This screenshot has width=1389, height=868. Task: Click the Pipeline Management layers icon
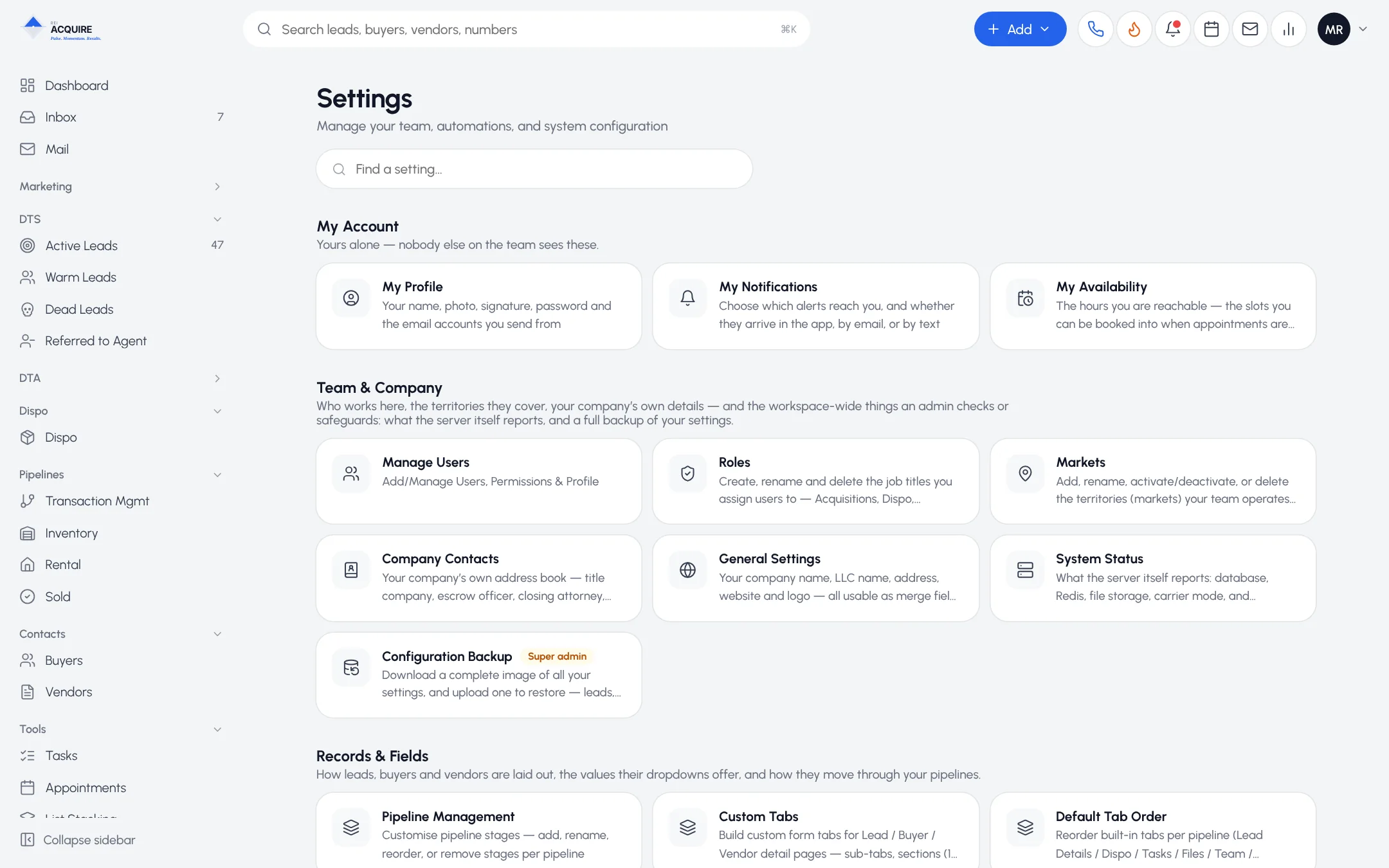click(351, 827)
